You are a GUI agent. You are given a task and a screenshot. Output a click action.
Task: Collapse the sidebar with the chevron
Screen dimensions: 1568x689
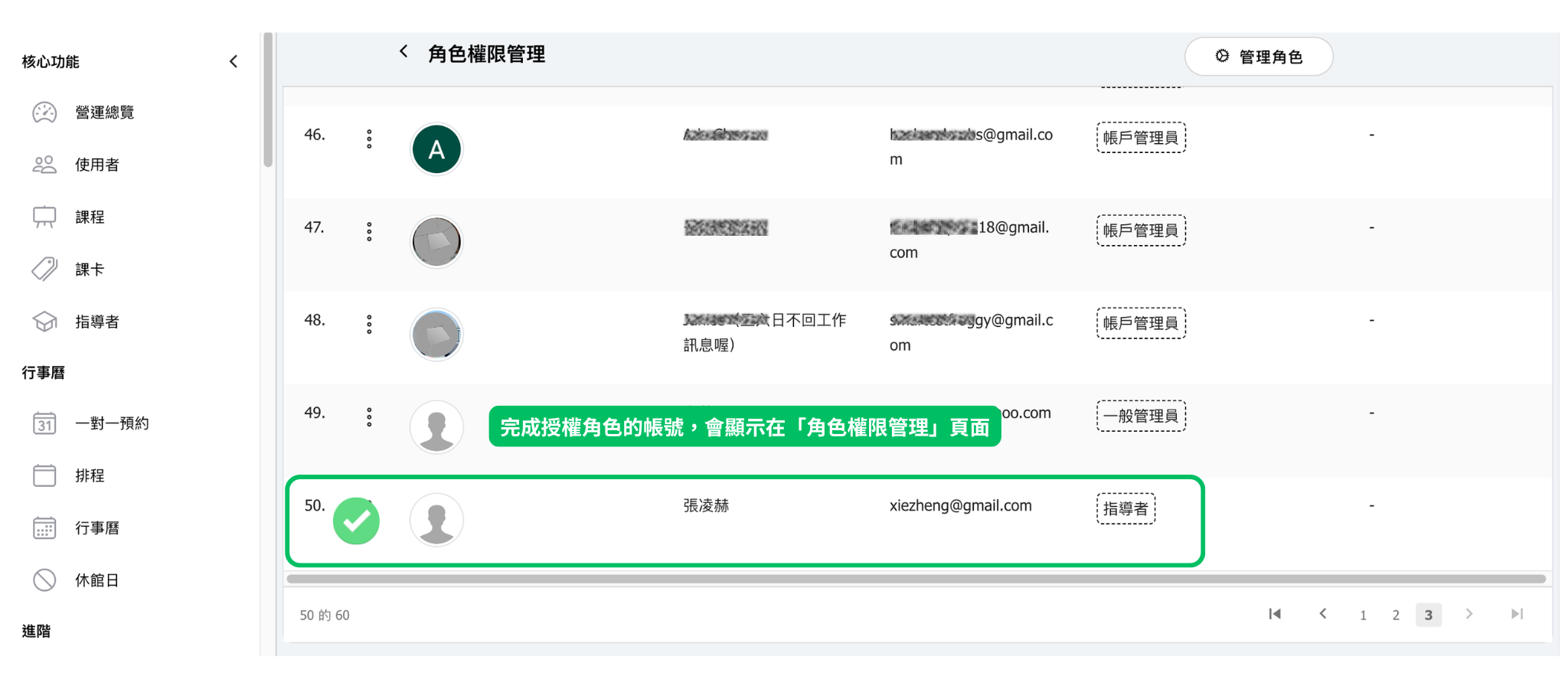click(x=234, y=61)
